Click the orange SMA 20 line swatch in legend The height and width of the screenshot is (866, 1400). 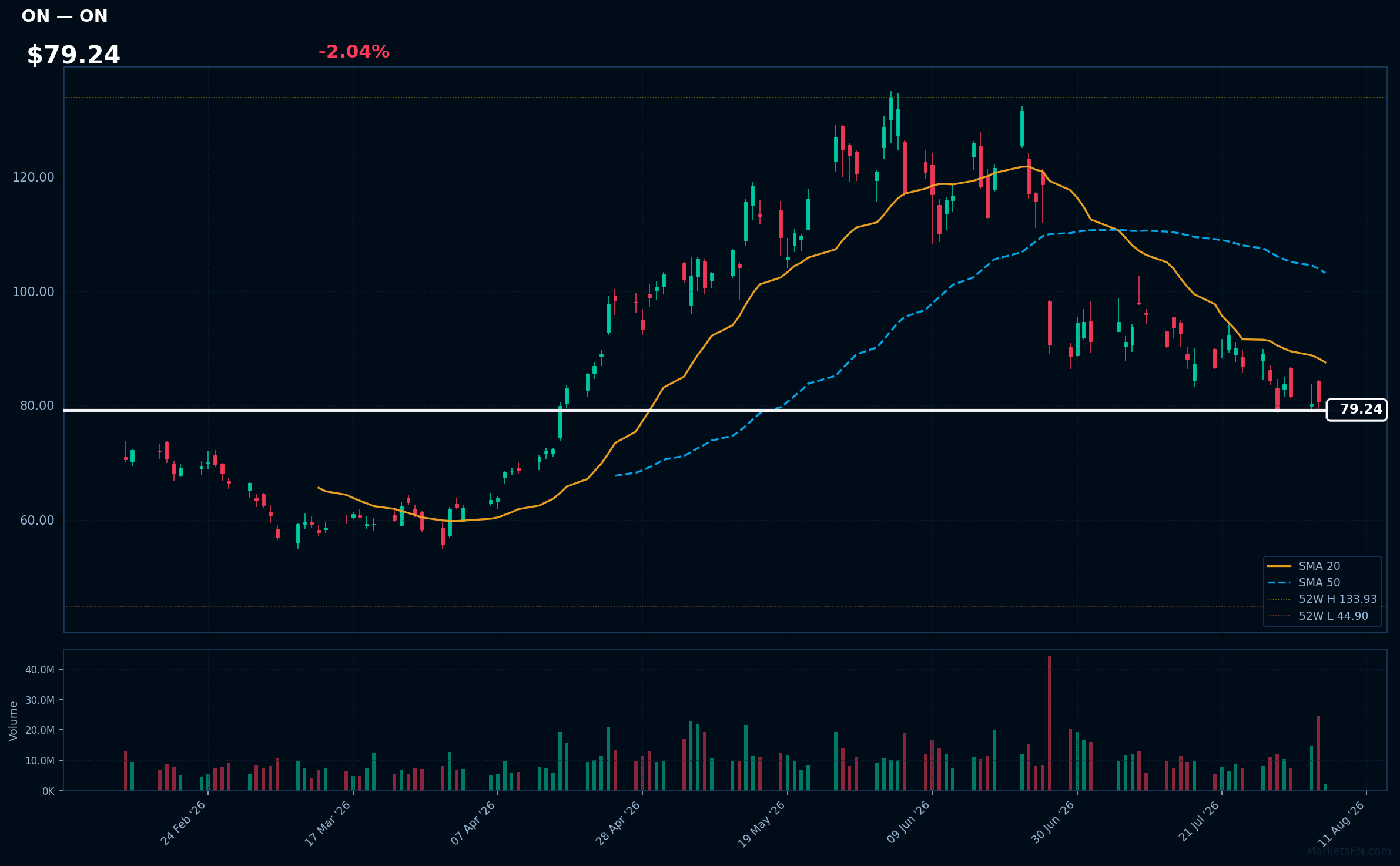pos(1279,566)
